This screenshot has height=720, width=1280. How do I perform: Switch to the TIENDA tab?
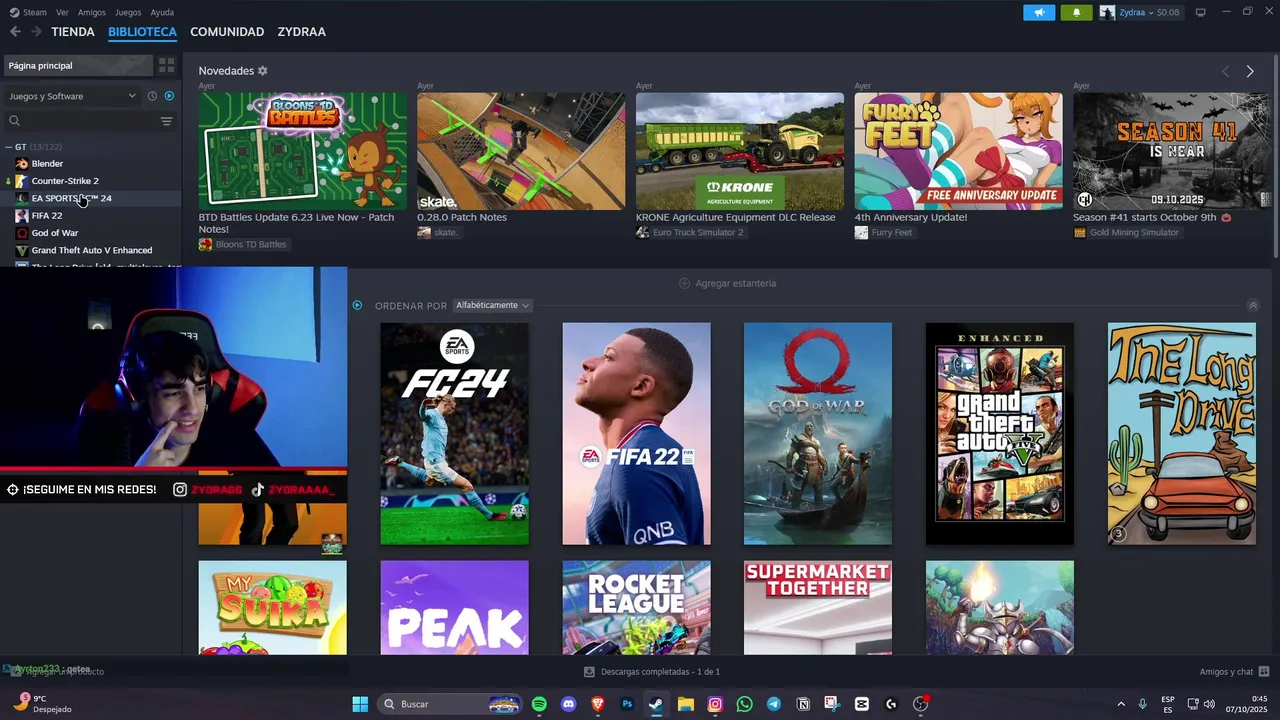(x=73, y=32)
